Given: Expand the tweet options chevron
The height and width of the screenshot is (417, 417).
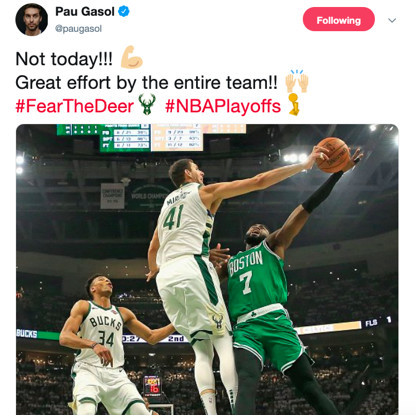Looking at the screenshot, I should (x=392, y=20).
